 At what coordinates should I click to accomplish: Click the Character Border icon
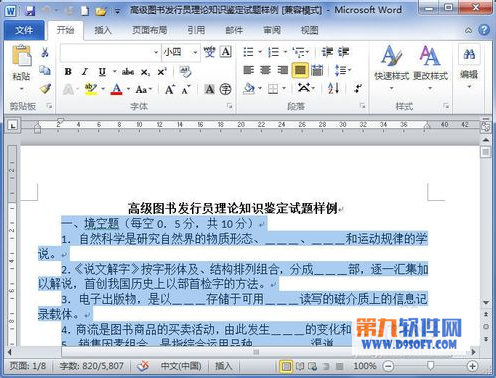(x=226, y=52)
